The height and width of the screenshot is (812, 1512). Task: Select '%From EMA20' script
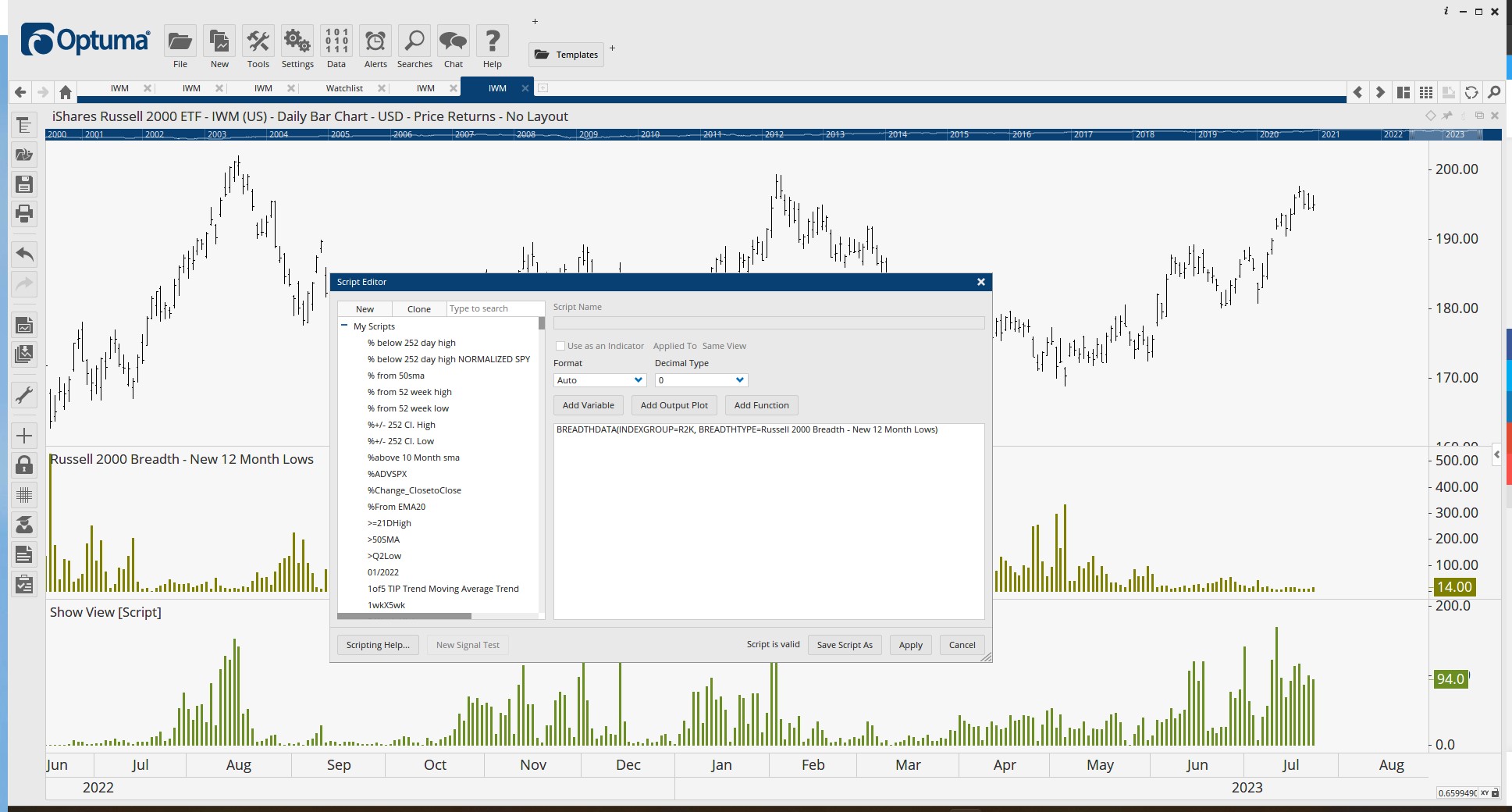[x=397, y=507]
